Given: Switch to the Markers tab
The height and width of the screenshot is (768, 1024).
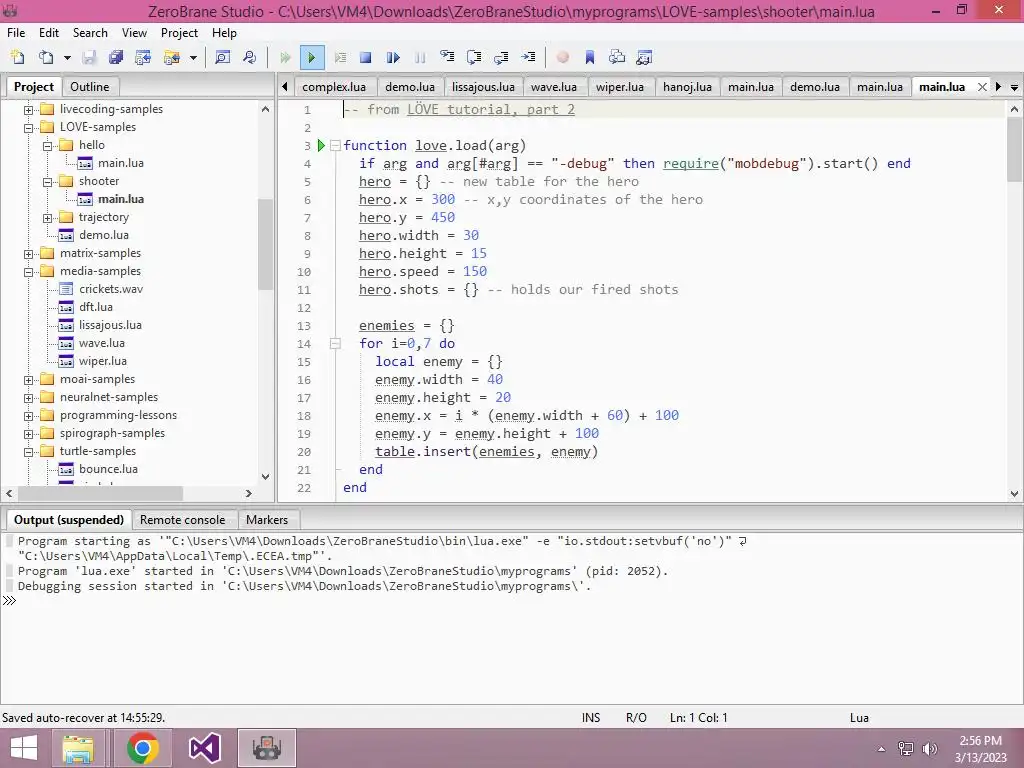Looking at the screenshot, I should [x=267, y=520].
